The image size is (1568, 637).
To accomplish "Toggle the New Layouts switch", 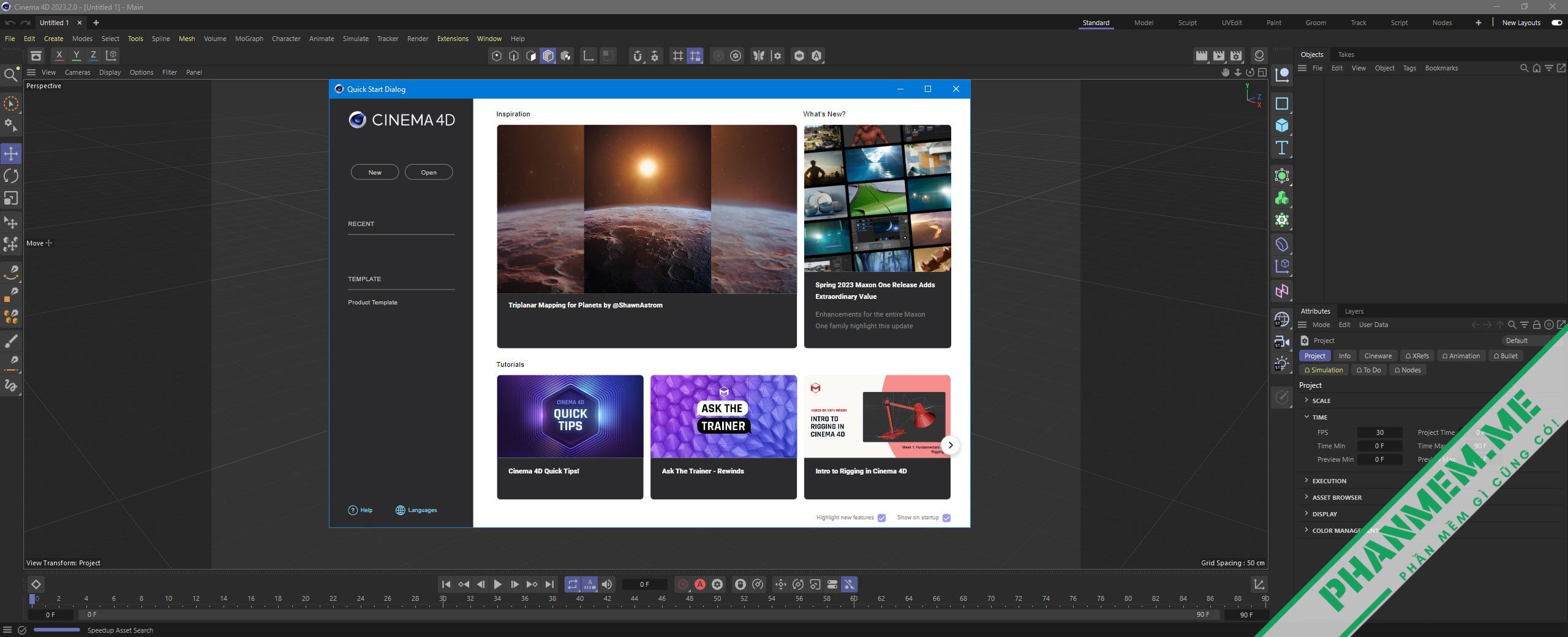I will click(x=1556, y=23).
